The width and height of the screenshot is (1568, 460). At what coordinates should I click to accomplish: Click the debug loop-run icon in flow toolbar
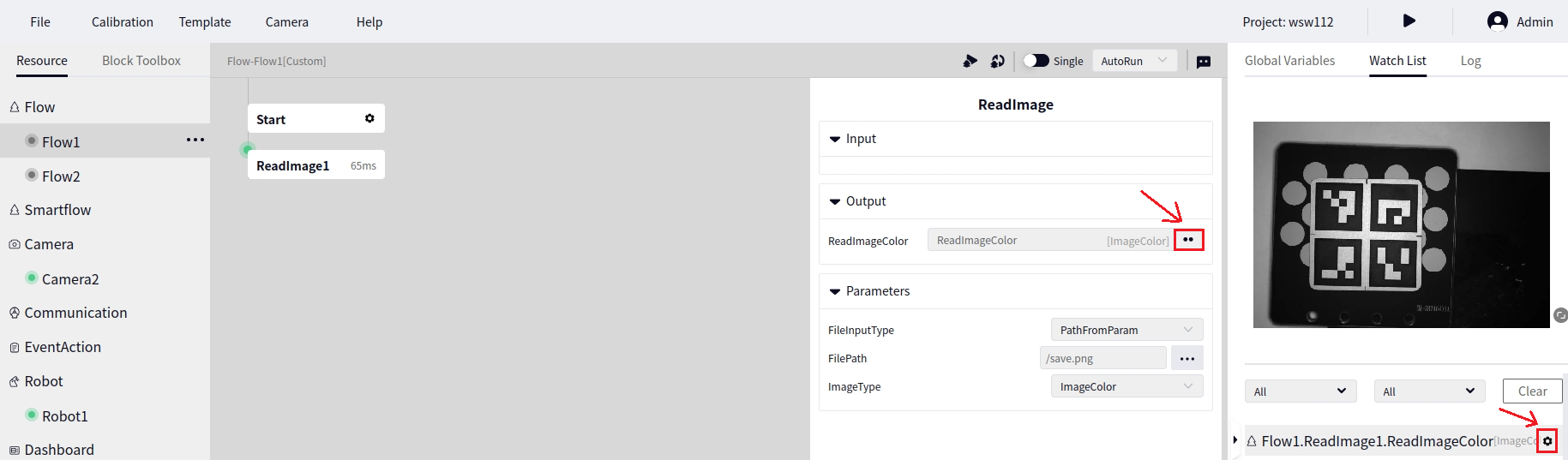[x=997, y=61]
